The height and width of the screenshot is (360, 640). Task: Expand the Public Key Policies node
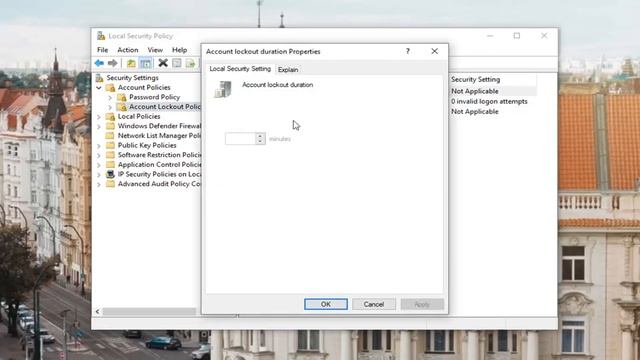(99, 146)
